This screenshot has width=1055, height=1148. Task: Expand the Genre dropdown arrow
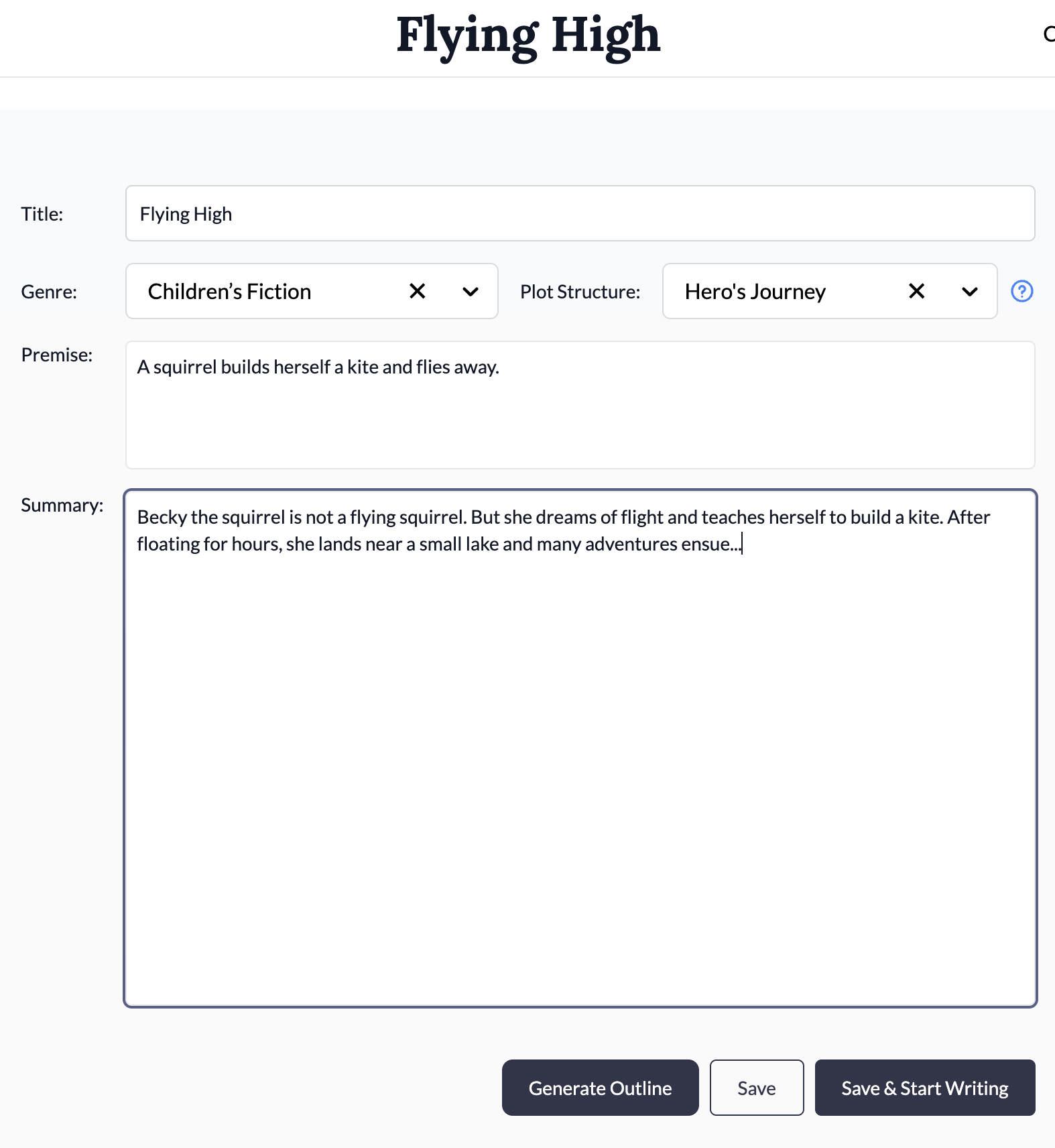click(x=471, y=291)
